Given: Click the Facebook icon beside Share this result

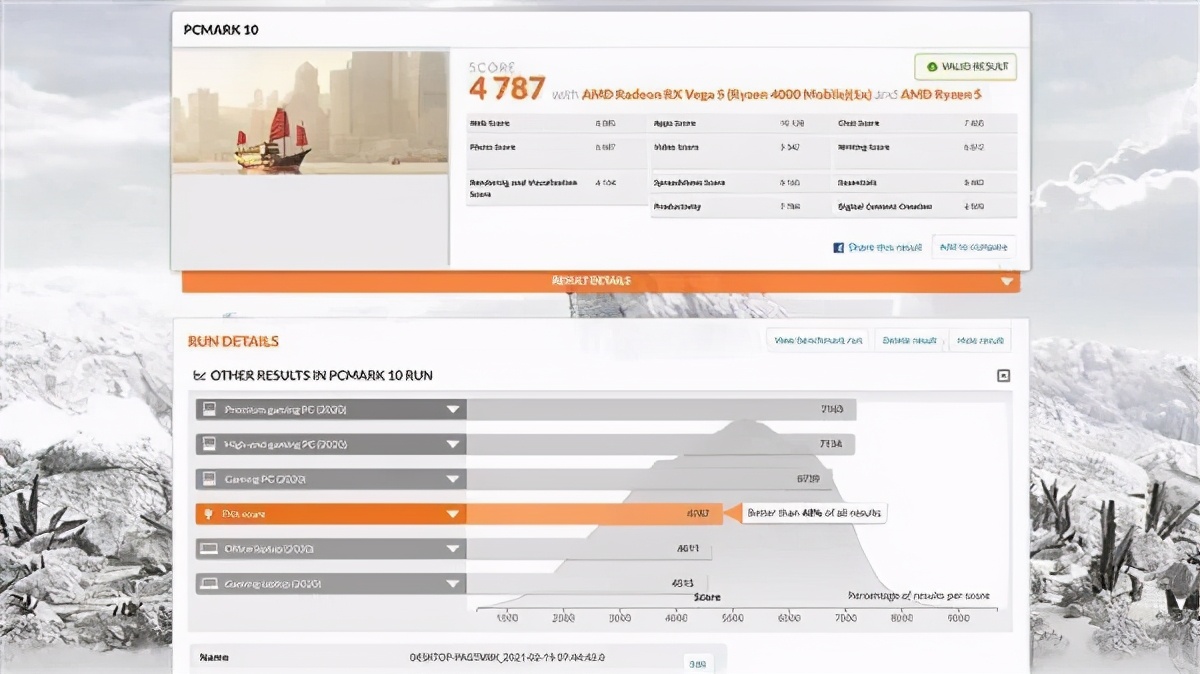Looking at the screenshot, I should pyautogui.click(x=839, y=247).
